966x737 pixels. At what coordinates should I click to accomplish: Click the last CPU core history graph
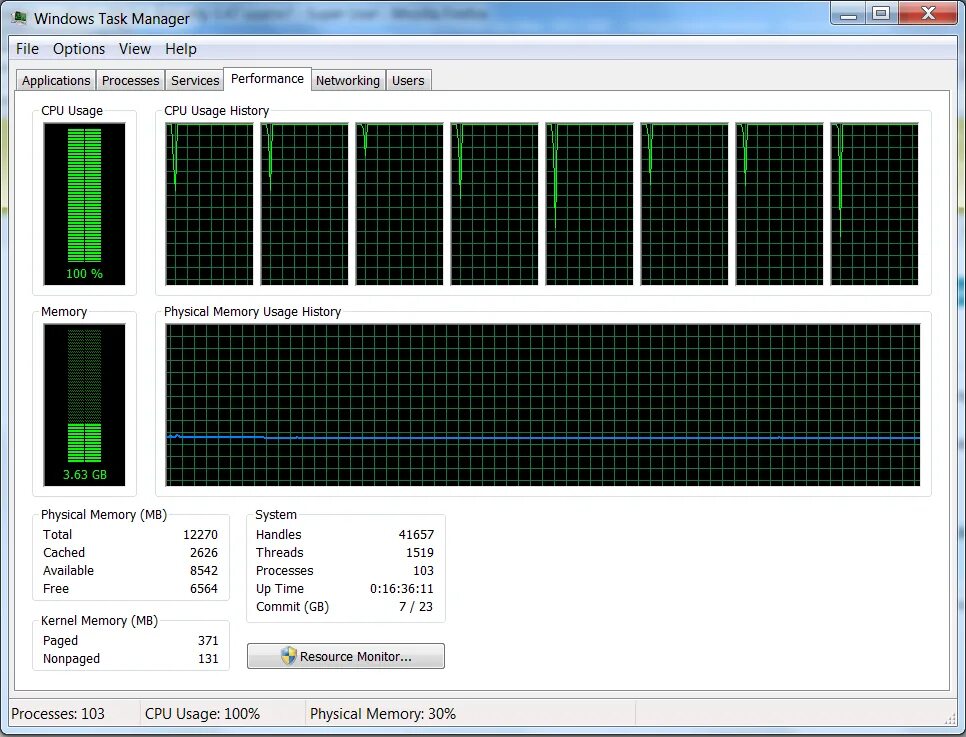tap(874, 204)
